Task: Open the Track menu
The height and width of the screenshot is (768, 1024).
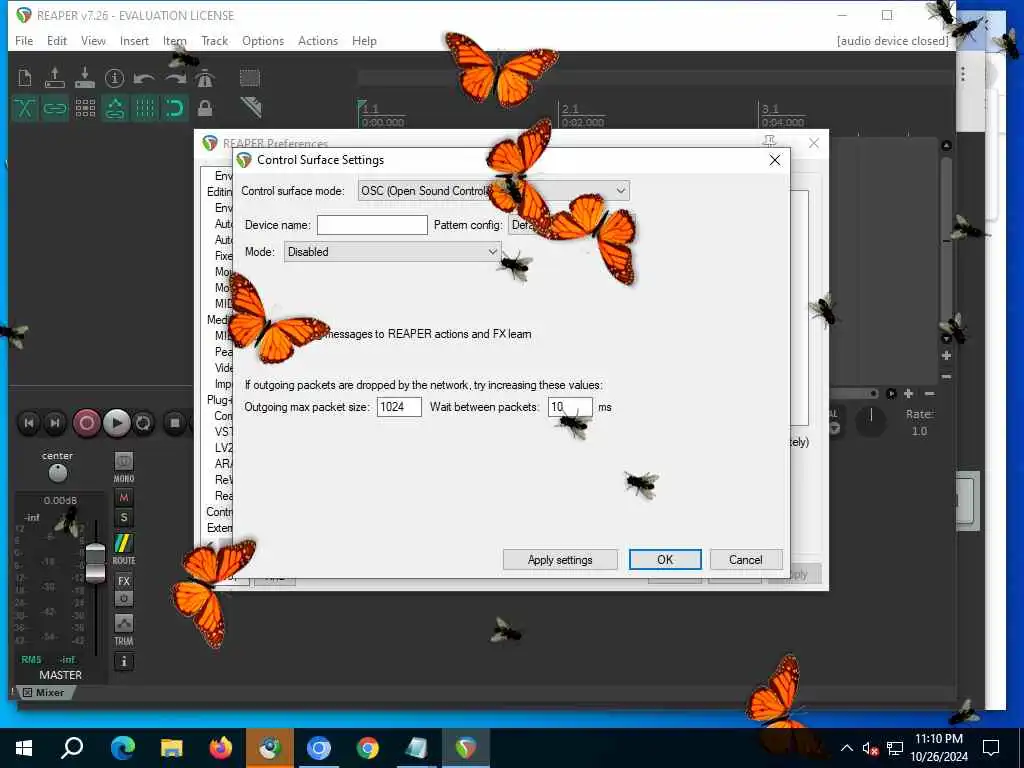Action: point(214,40)
